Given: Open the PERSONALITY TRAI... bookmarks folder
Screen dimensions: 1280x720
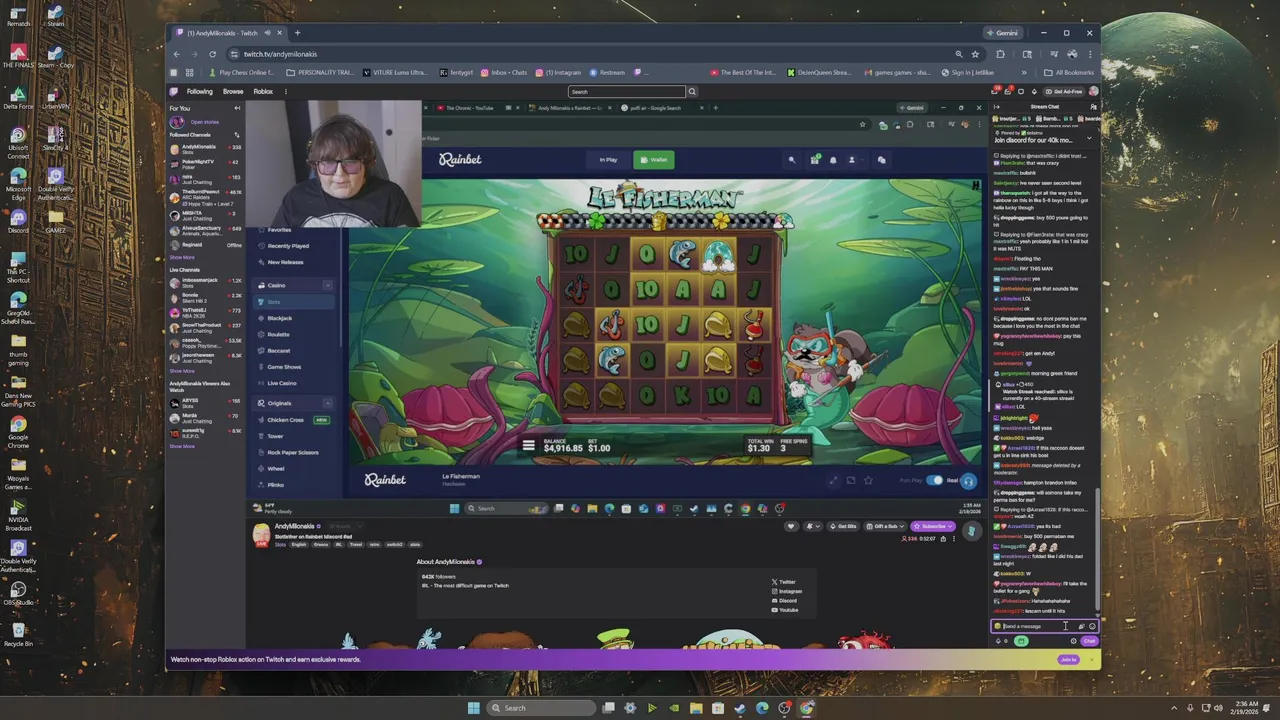Looking at the screenshot, I should [320, 72].
